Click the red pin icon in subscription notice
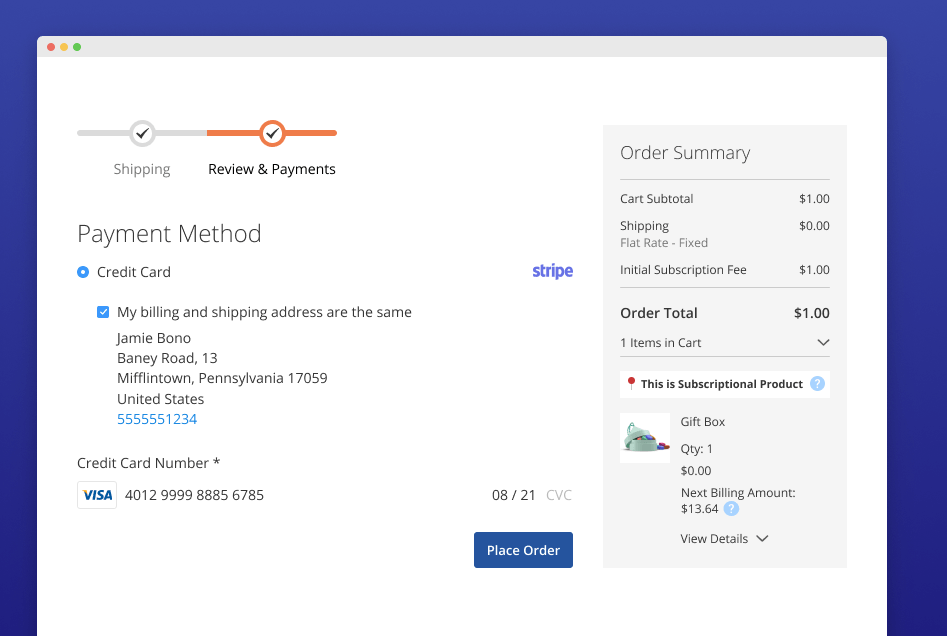 631,384
